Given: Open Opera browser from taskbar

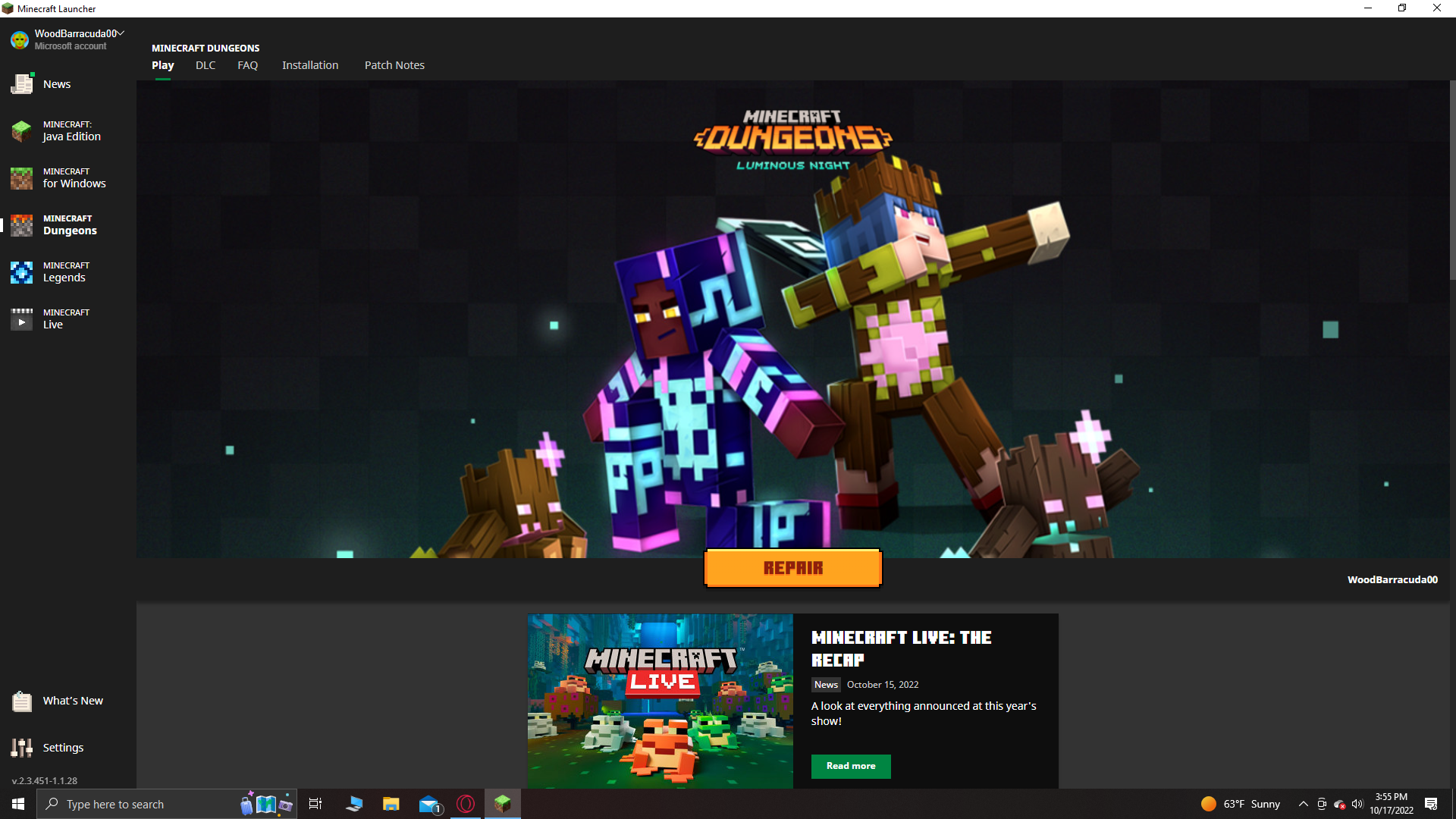Looking at the screenshot, I should 466,804.
